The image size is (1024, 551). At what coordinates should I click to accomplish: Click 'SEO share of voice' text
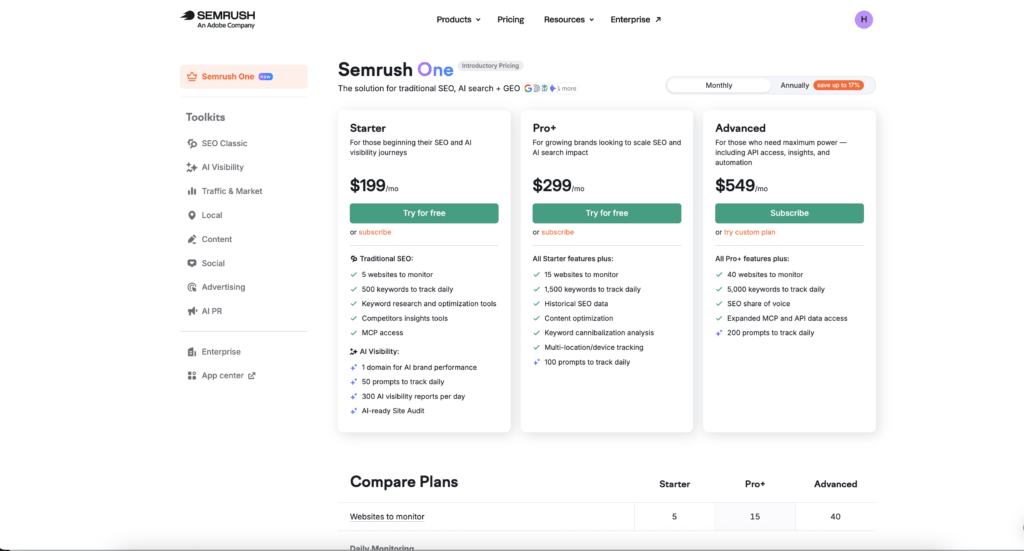[758, 304]
